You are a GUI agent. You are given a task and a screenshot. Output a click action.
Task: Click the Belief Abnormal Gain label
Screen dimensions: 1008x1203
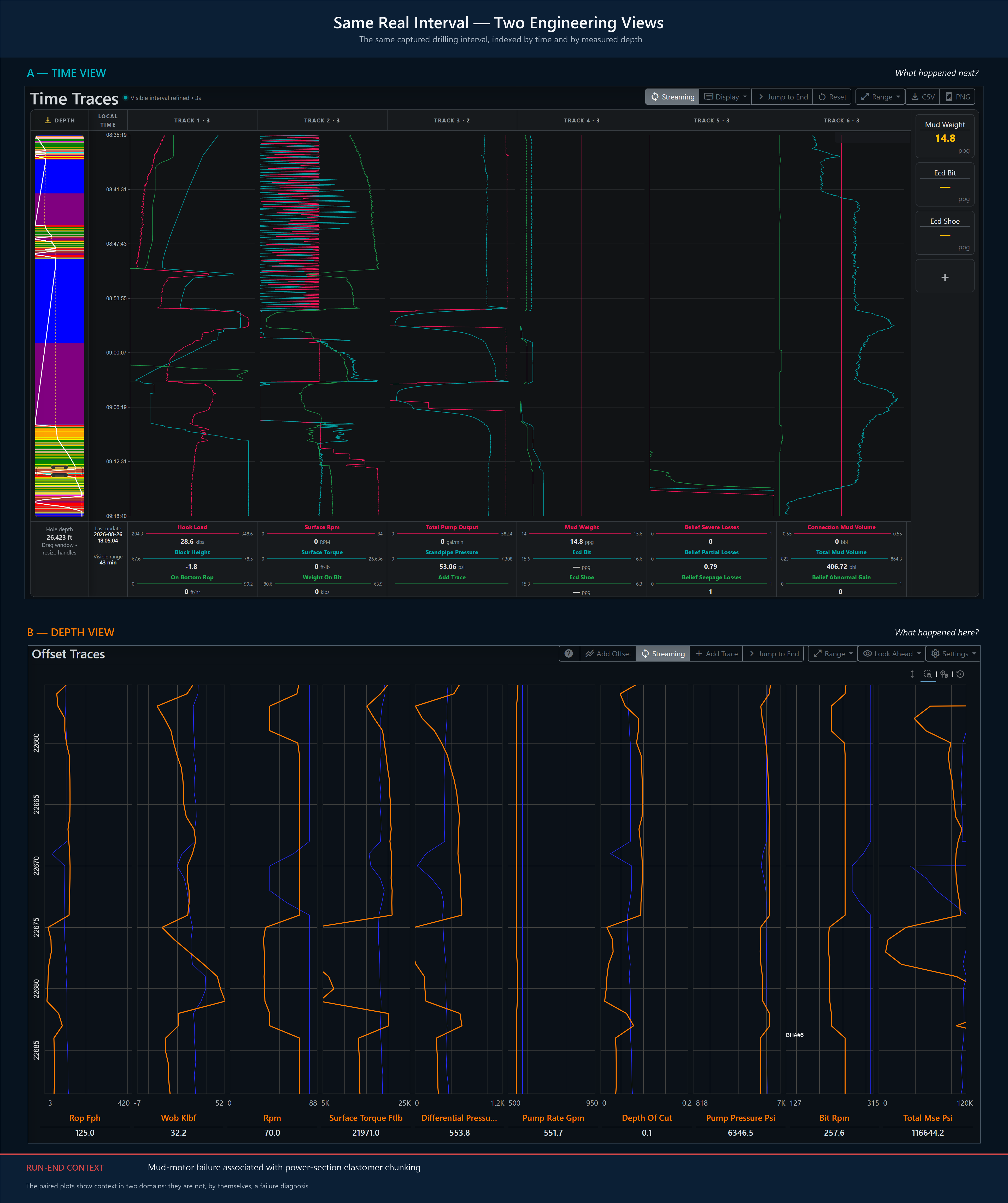pos(841,577)
